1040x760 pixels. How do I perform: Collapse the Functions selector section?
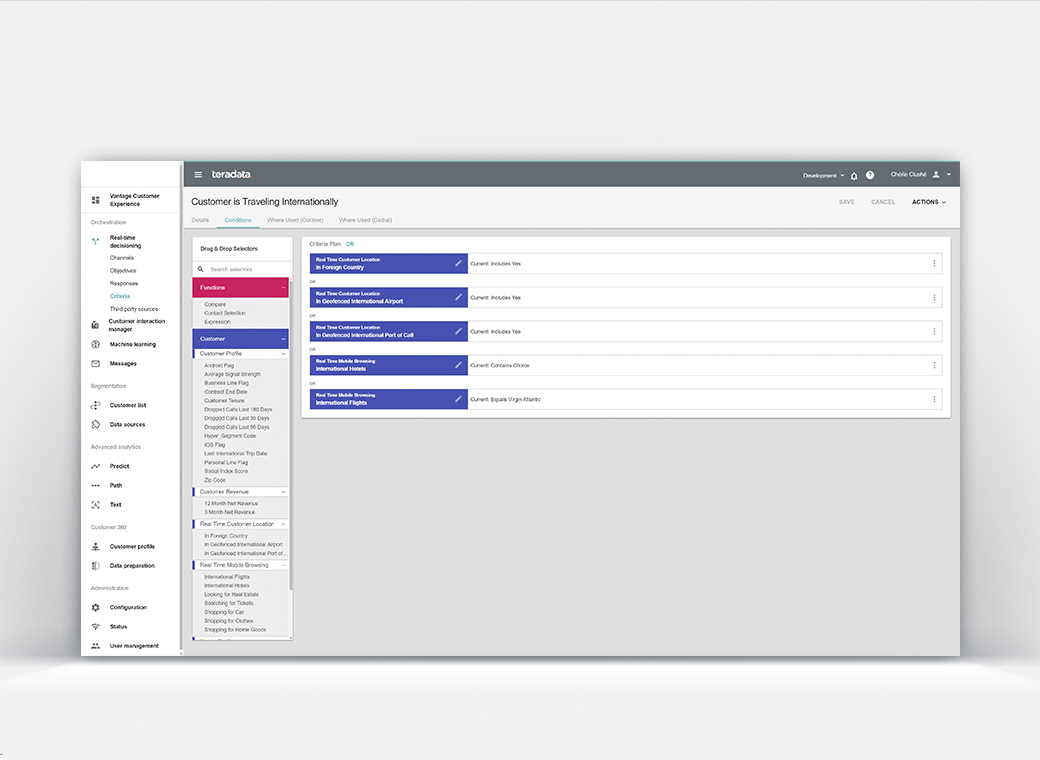(283, 288)
